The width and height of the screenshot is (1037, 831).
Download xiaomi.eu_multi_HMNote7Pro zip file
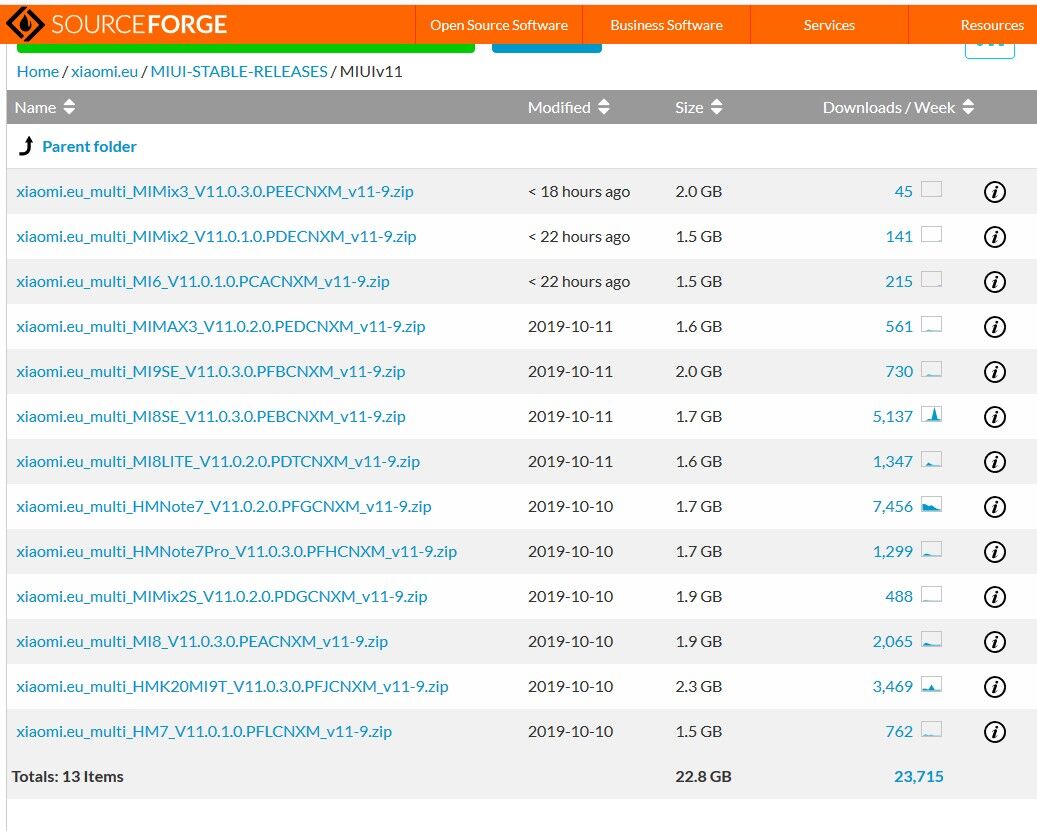(237, 551)
